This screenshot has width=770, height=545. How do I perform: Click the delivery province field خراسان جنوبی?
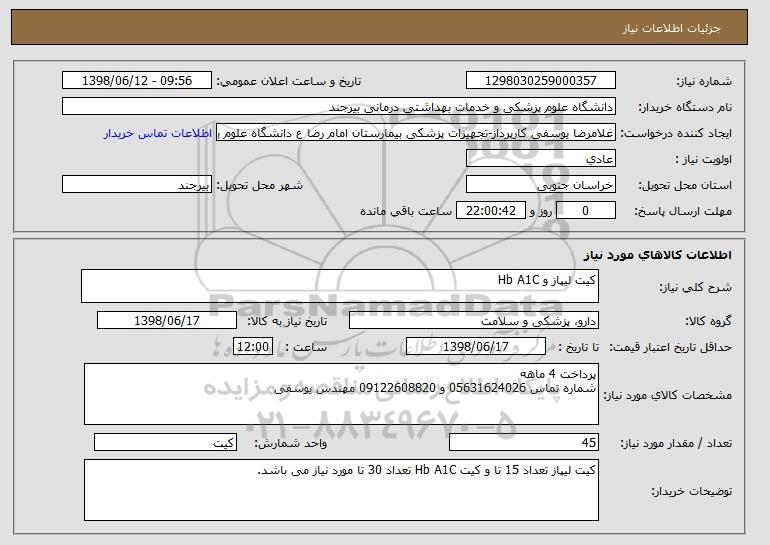541,185
